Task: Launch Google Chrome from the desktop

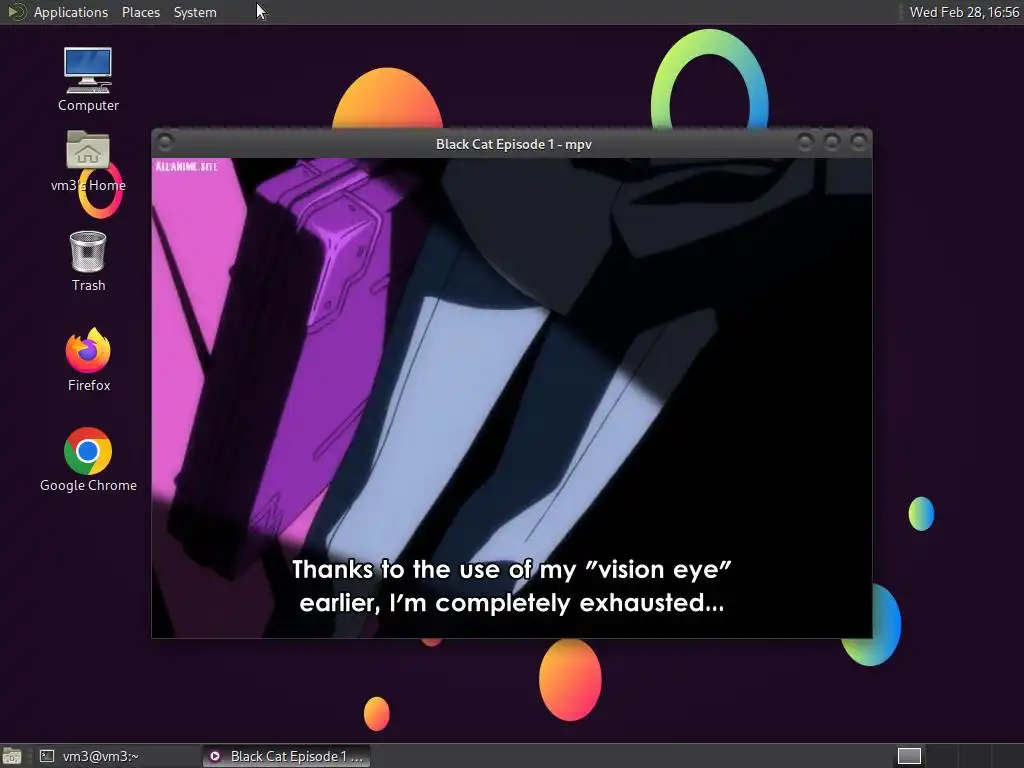Action: click(x=88, y=459)
